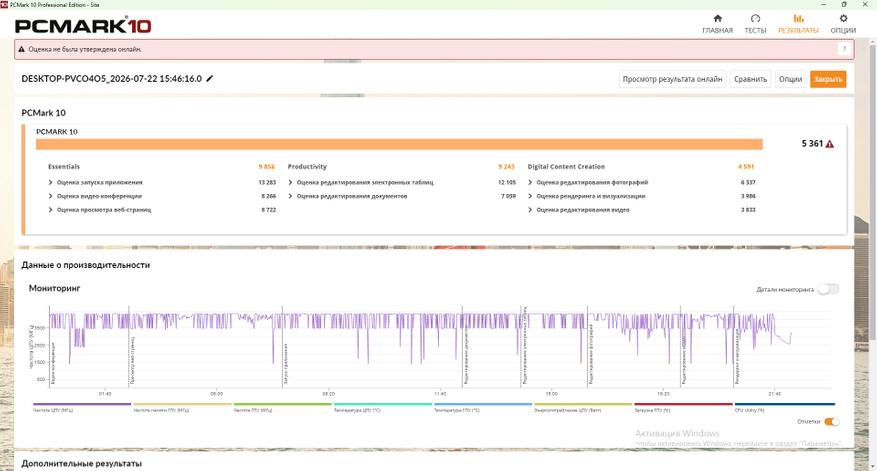Click the bar chart results icon
This screenshot has width=877, height=471.
(799, 18)
